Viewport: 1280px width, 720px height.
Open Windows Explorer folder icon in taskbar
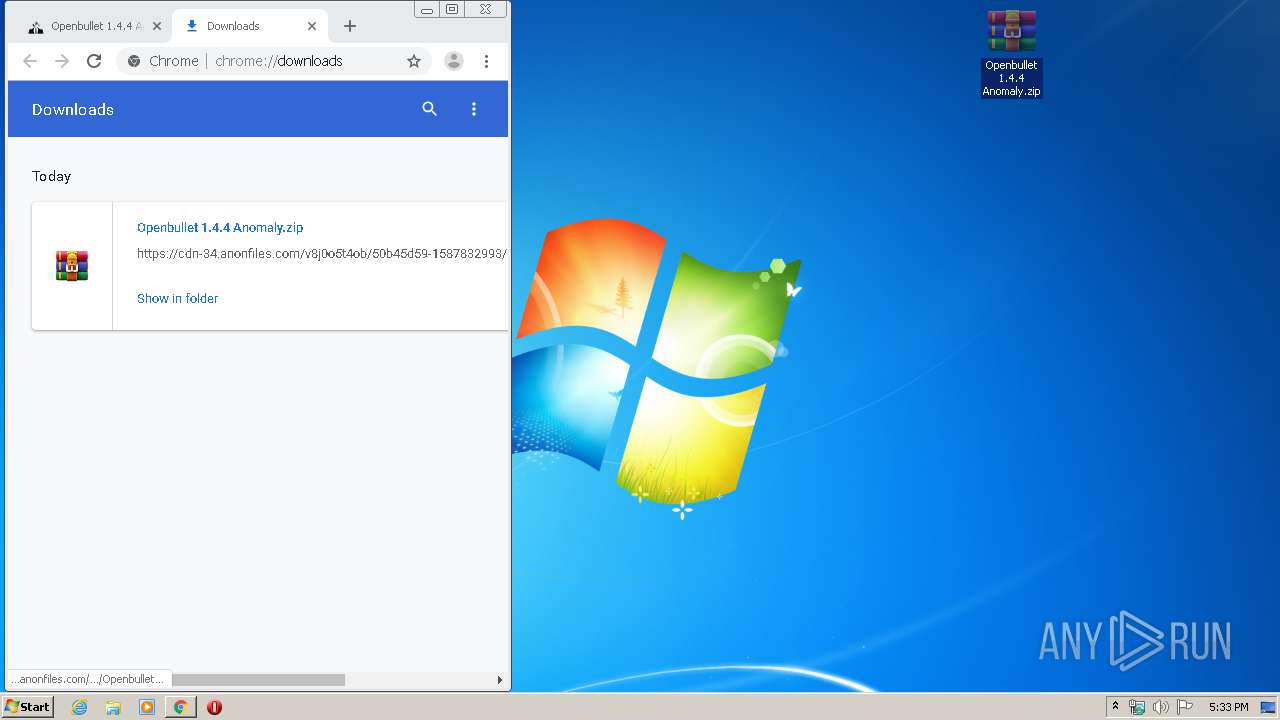(x=113, y=707)
